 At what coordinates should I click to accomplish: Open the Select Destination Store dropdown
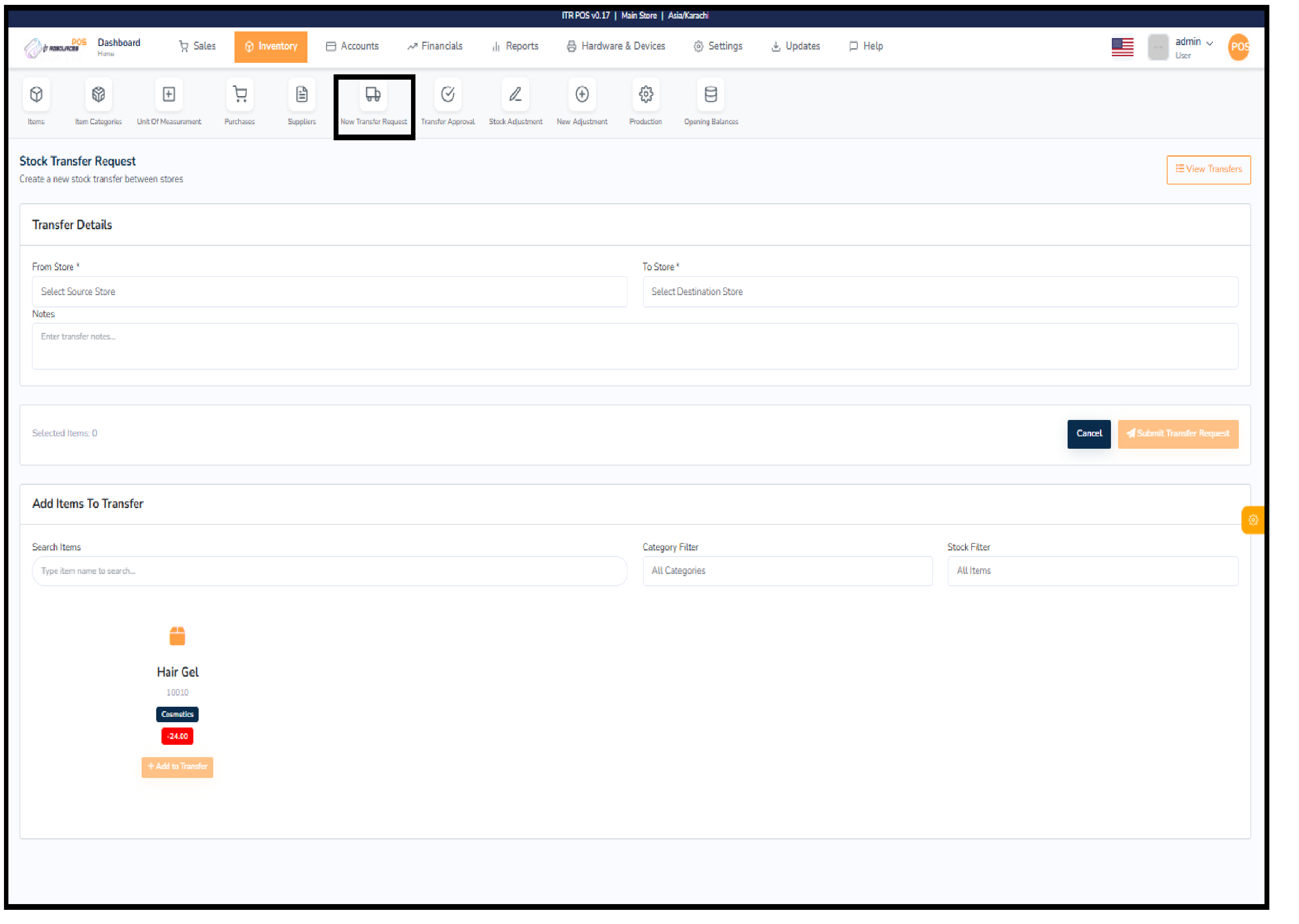(940, 291)
